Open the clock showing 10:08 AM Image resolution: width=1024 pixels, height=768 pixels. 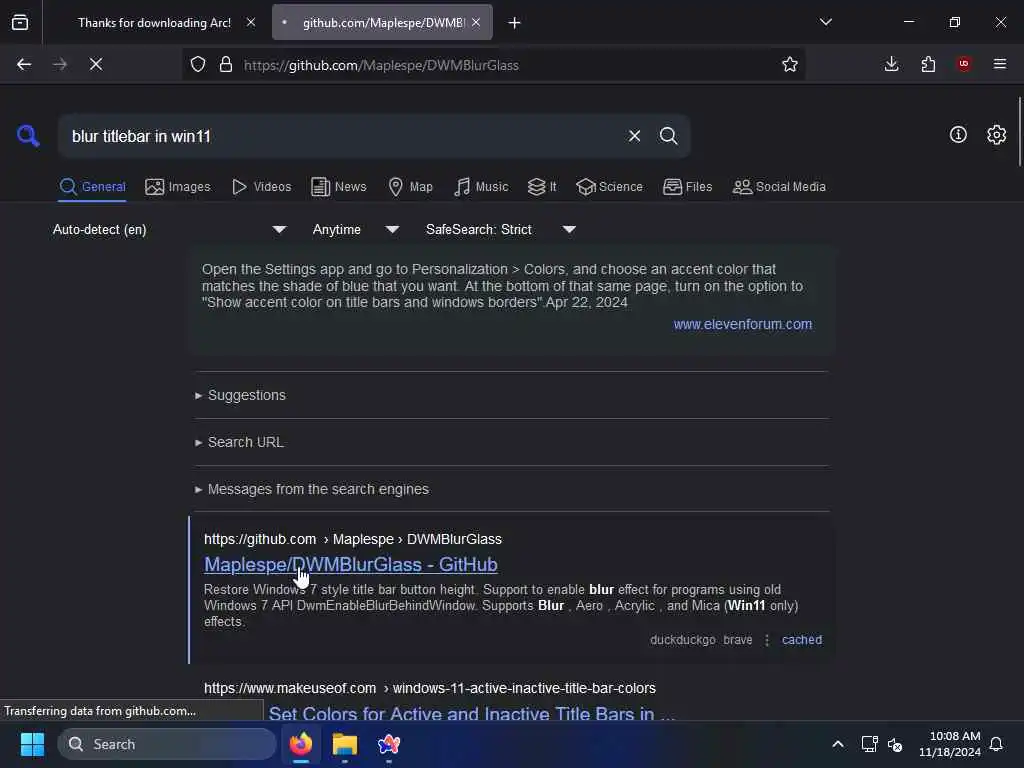point(950,744)
